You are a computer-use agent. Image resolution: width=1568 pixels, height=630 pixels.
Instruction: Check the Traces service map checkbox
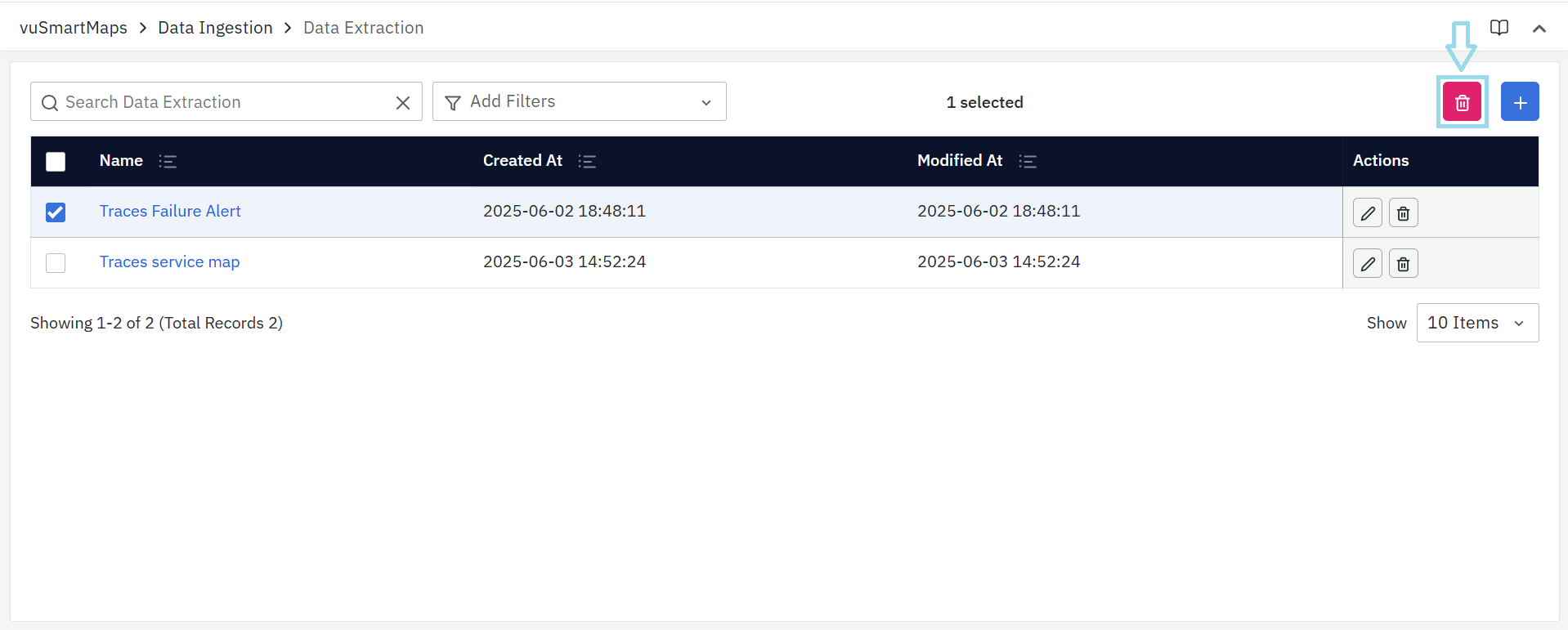[56, 263]
